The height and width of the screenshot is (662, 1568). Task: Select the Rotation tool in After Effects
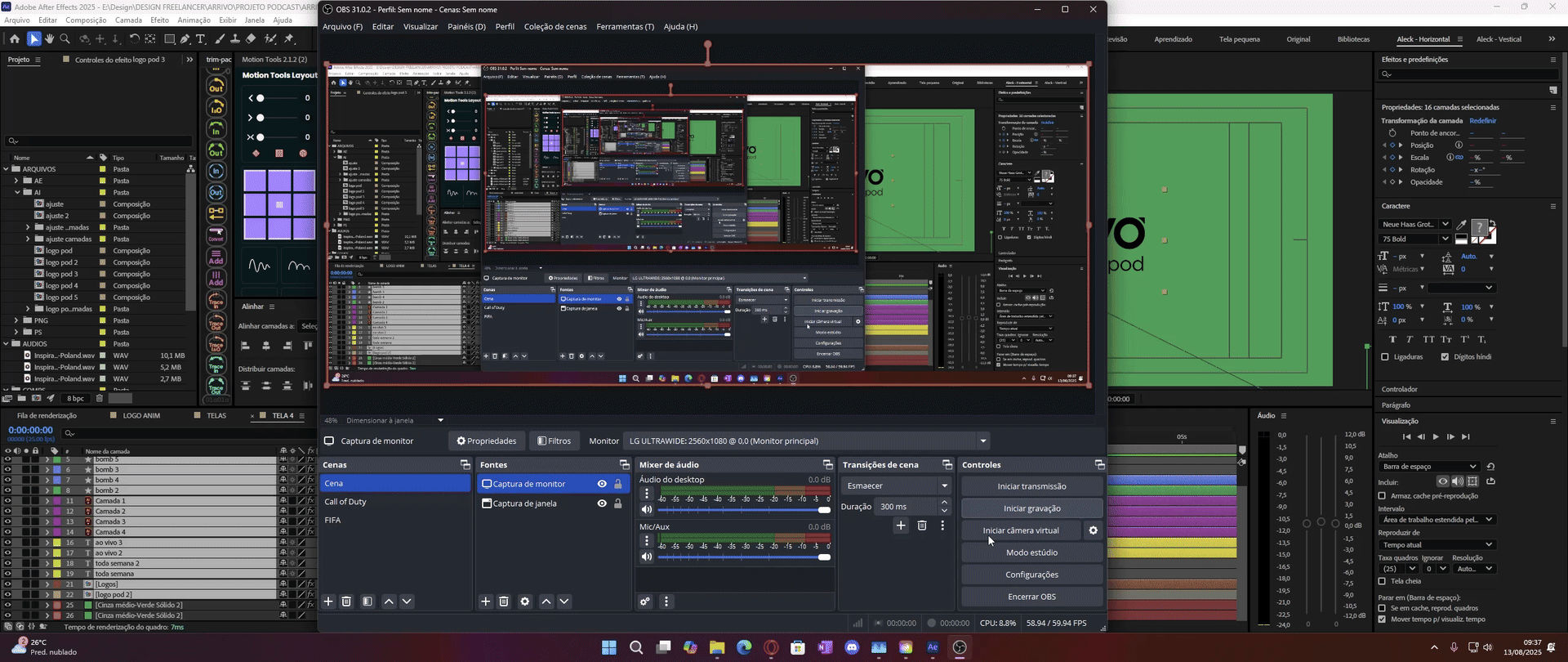point(135,38)
